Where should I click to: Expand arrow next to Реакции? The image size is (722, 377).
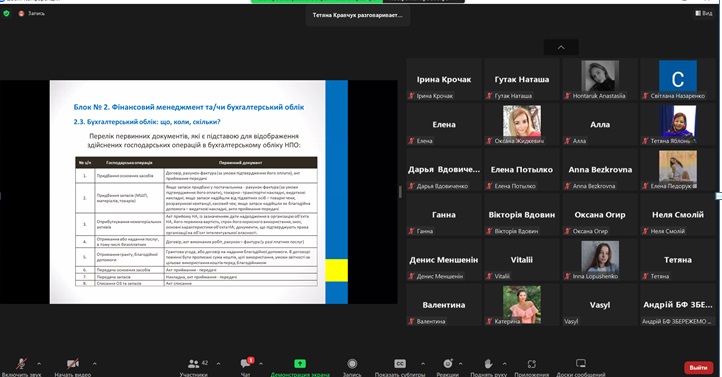460,364
